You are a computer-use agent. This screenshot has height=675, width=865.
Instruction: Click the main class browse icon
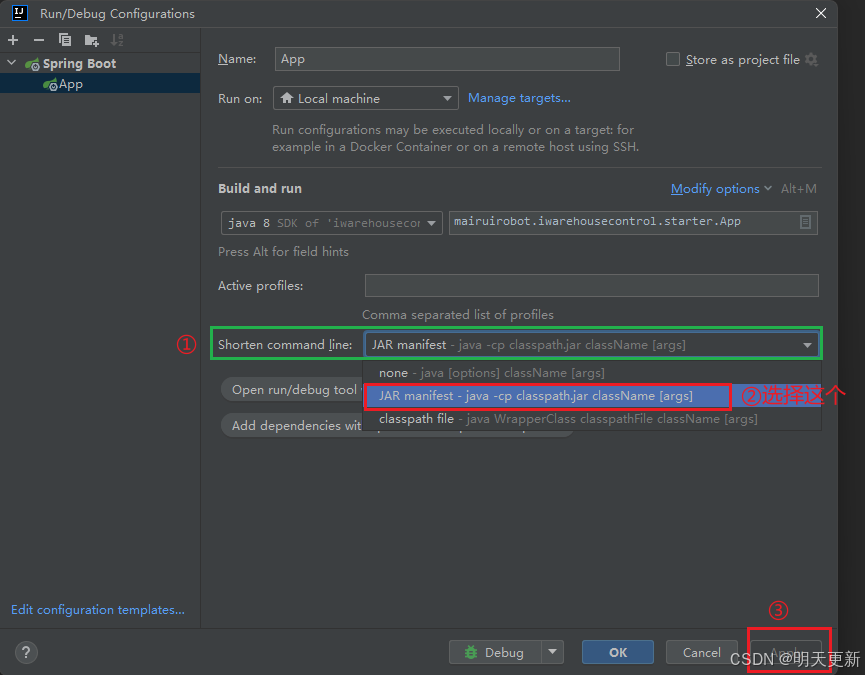pos(806,222)
